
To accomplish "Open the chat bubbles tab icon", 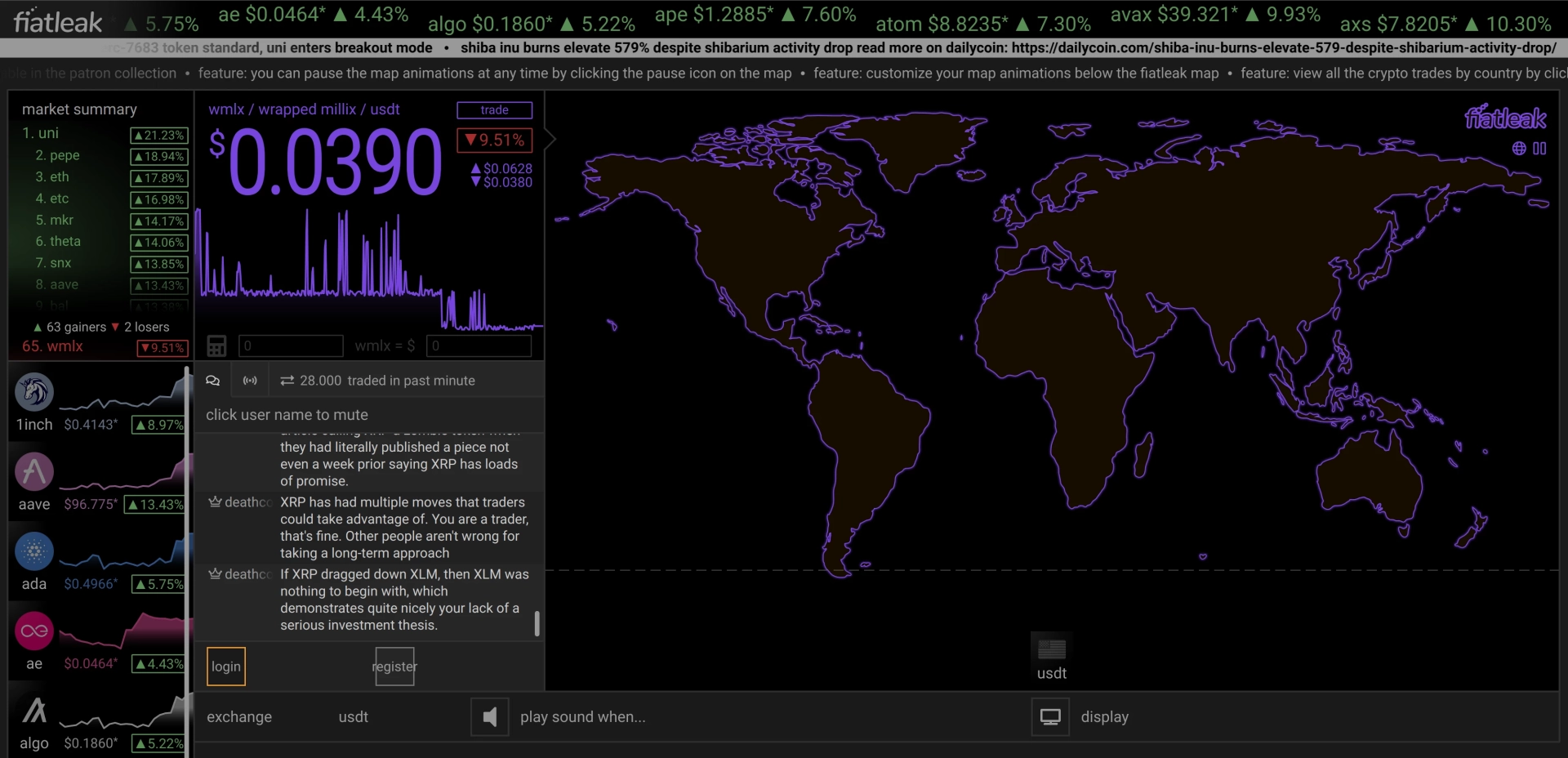I will coord(213,381).
